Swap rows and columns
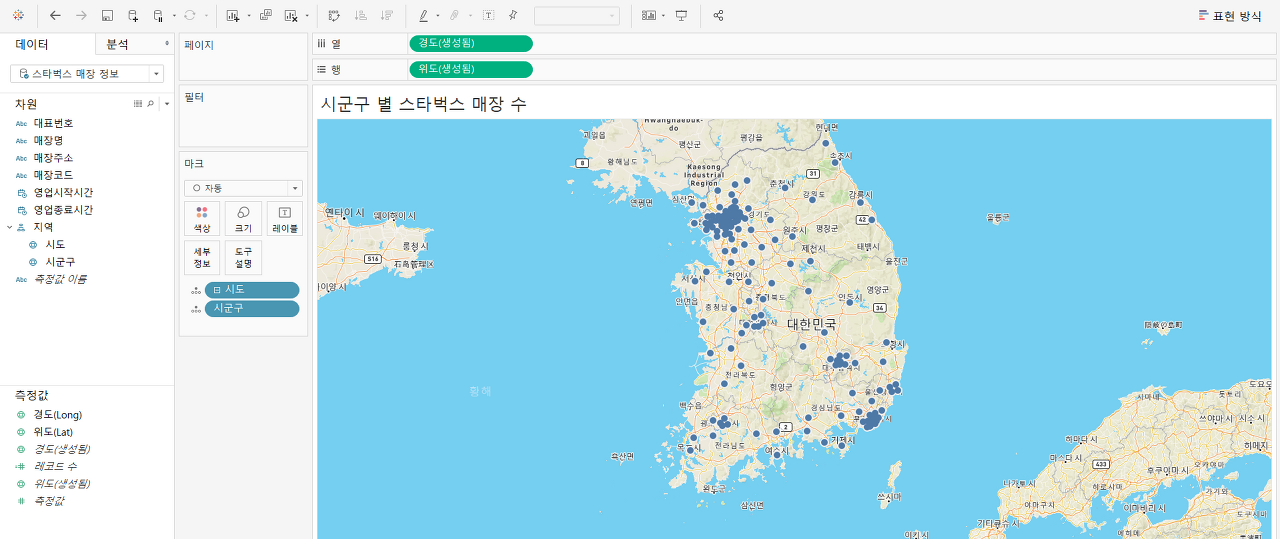Image resolution: width=1280 pixels, height=539 pixels. [334, 16]
